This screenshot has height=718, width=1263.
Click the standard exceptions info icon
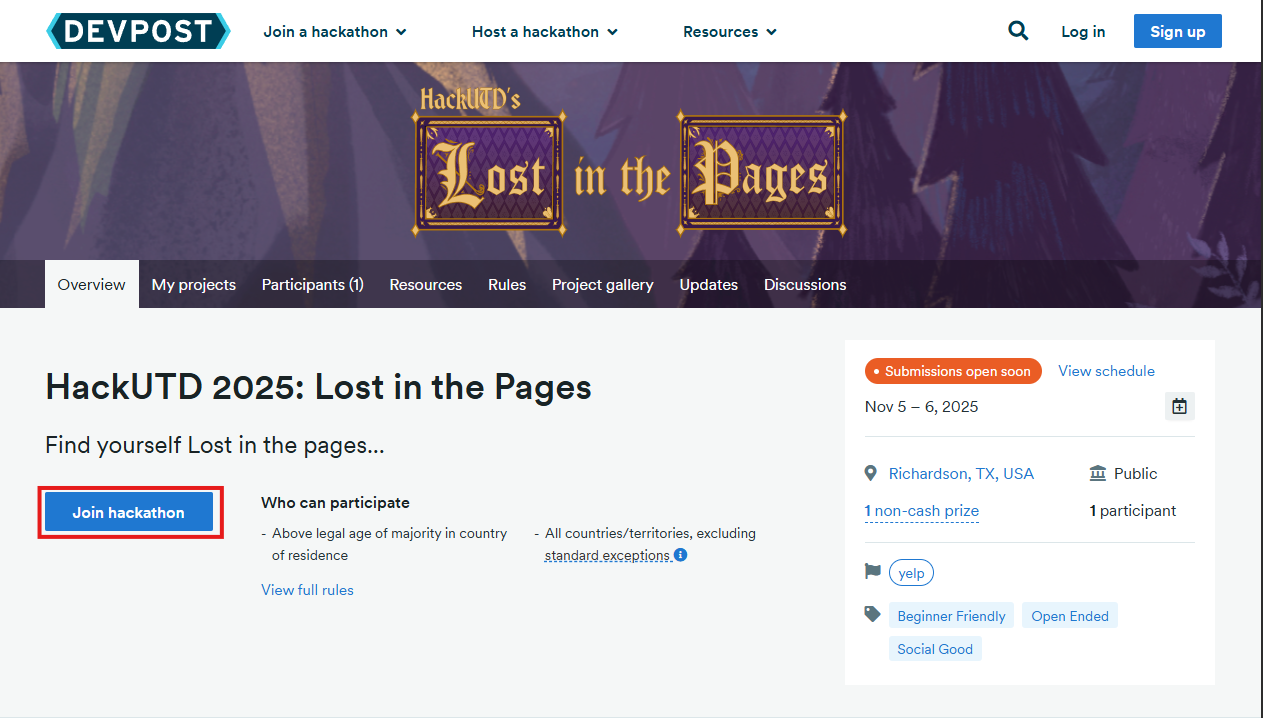coord(681,555)
